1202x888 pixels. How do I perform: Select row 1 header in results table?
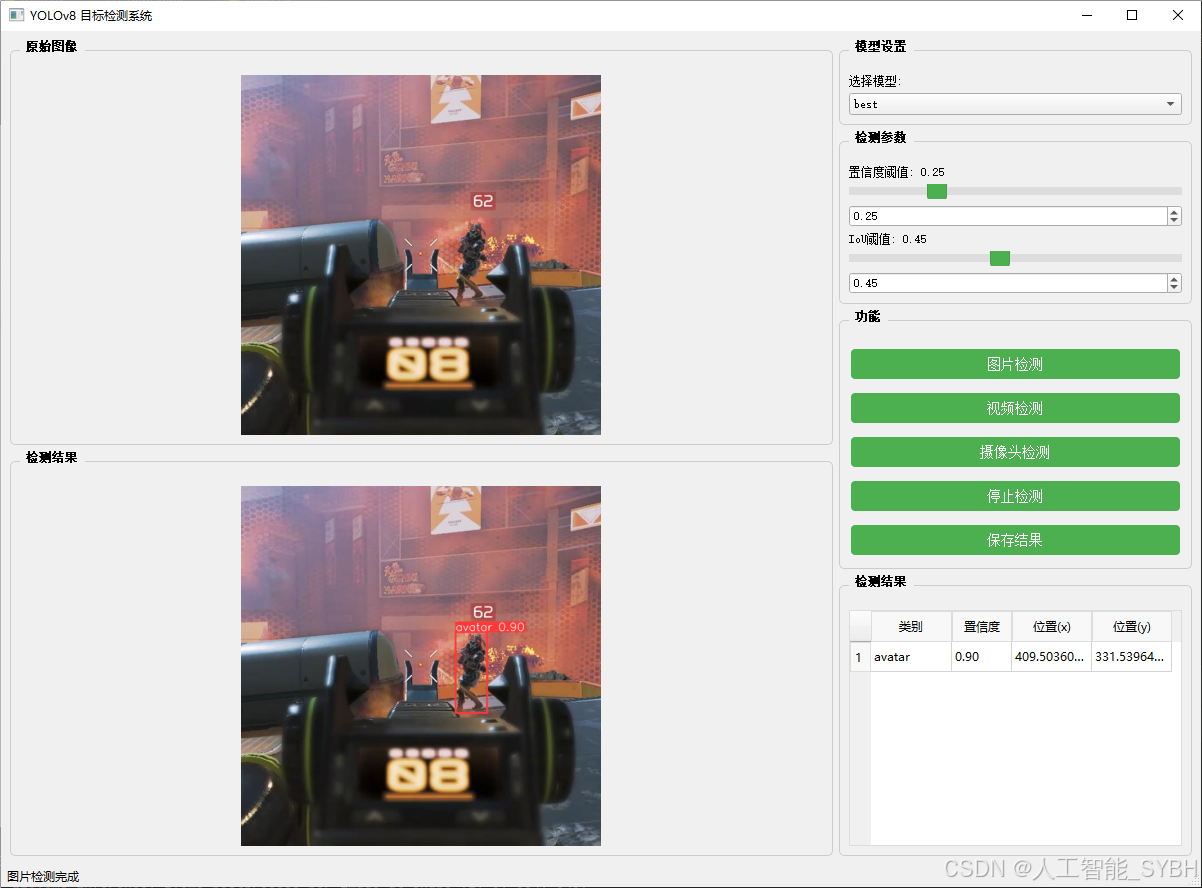tap(860, 657)
